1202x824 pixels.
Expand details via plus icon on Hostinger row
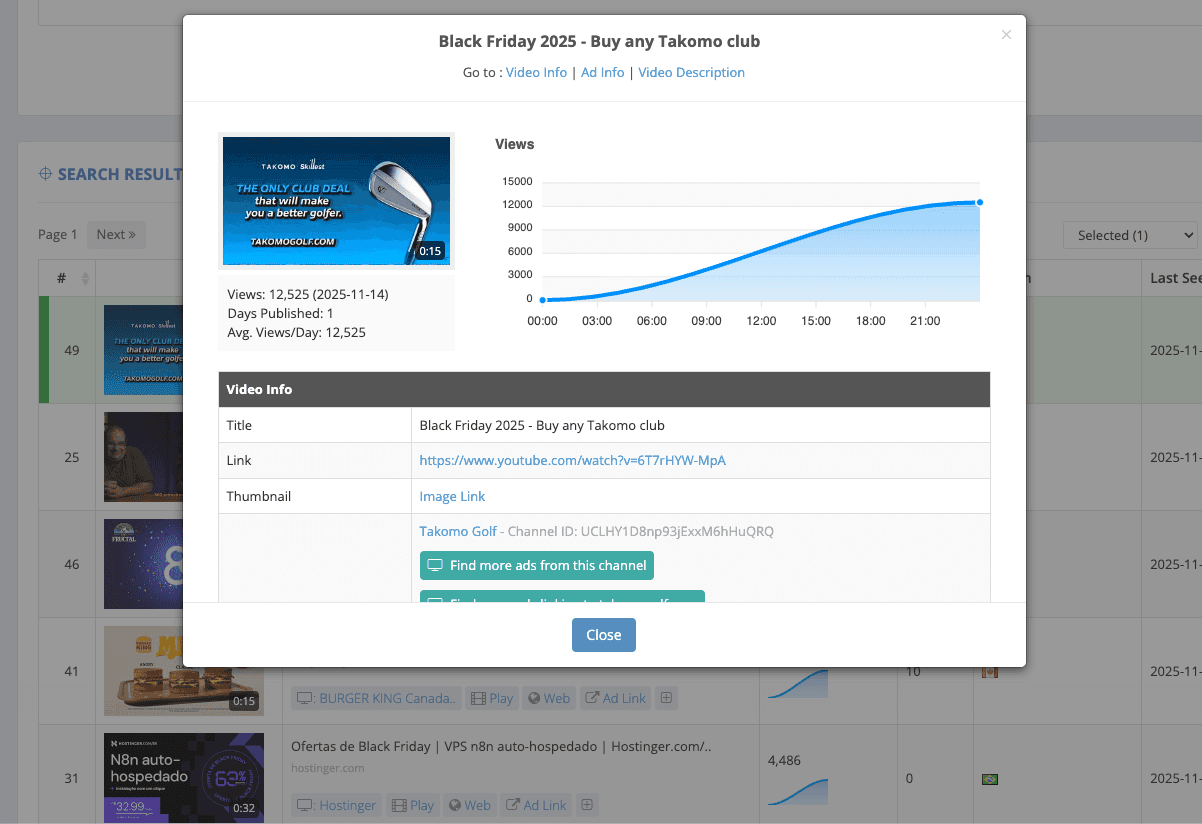586,804
